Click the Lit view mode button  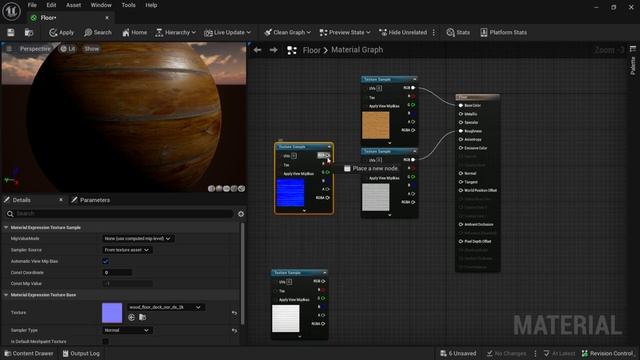coord(68,49)
